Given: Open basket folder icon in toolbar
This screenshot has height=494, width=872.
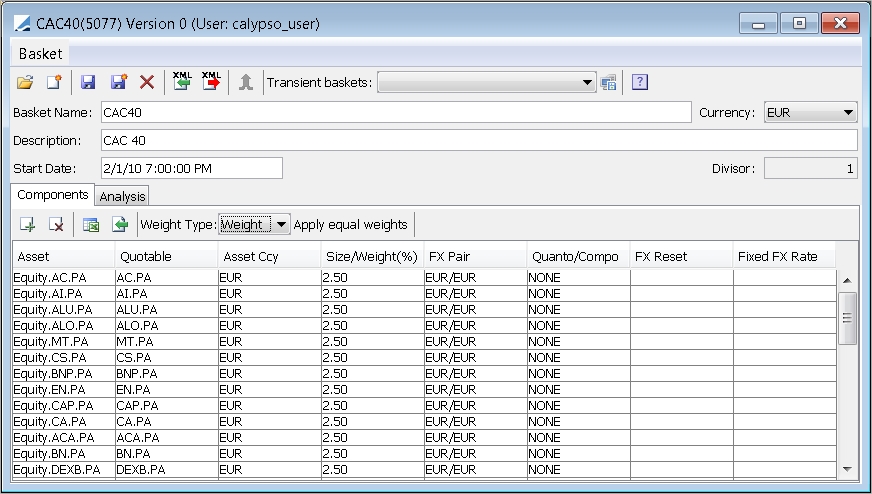Looking at the screenshot, I should [25, 82].
